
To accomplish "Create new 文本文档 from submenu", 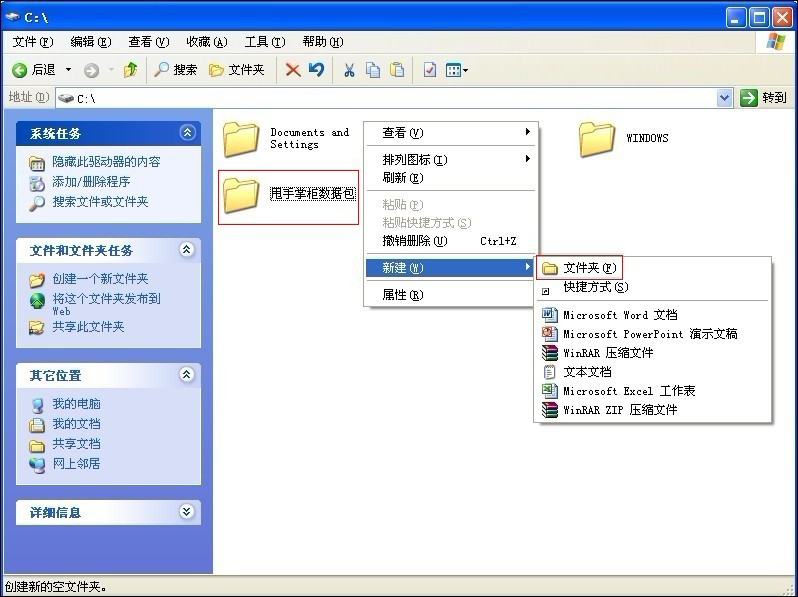I will click(653, 372).
